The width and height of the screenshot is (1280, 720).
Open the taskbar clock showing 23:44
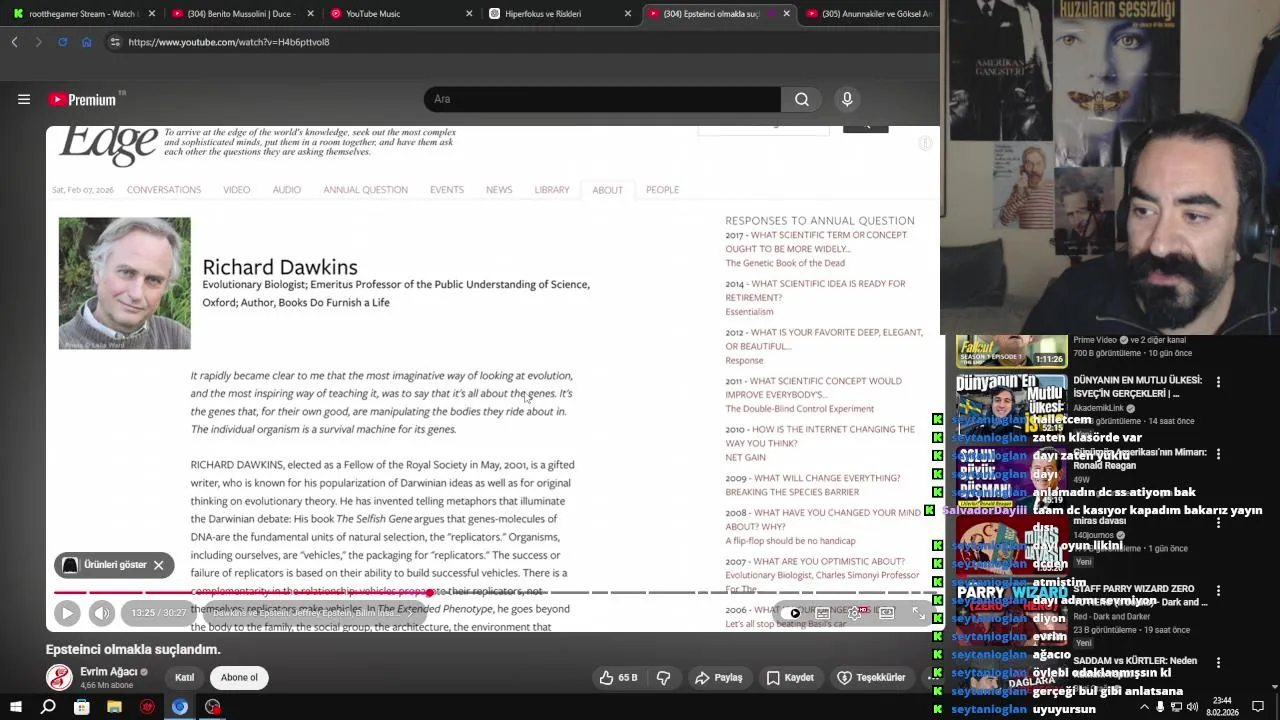click(x=1224, y=706)
